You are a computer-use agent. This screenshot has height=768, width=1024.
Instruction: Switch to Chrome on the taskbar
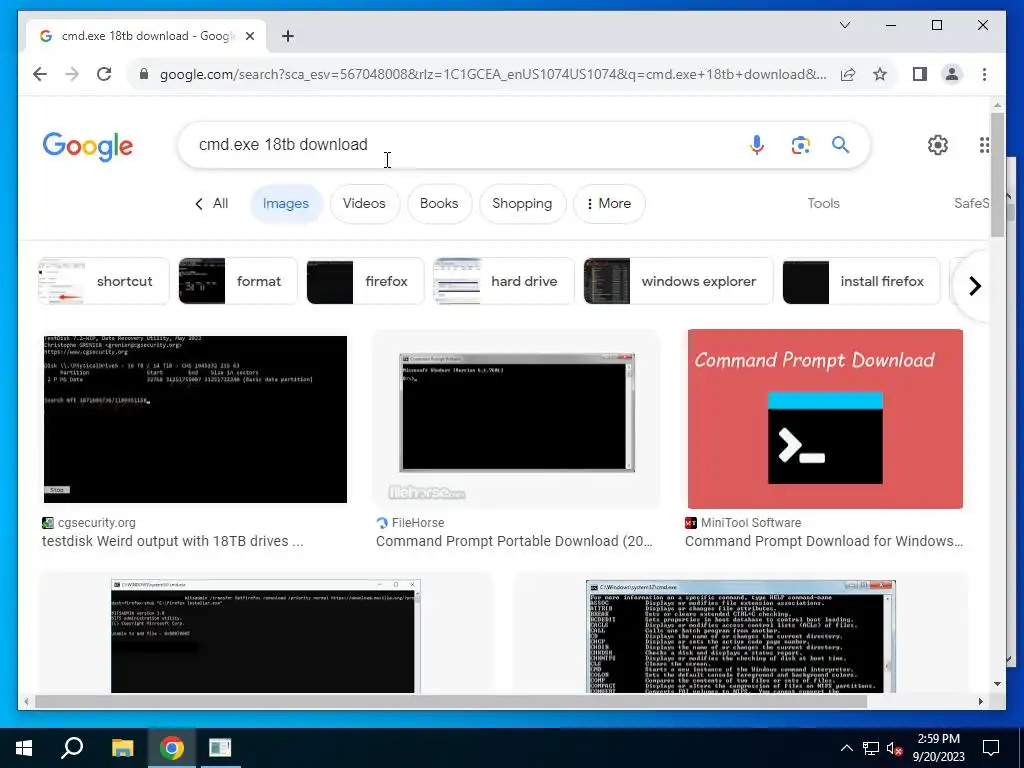click(x=172, y=748)
